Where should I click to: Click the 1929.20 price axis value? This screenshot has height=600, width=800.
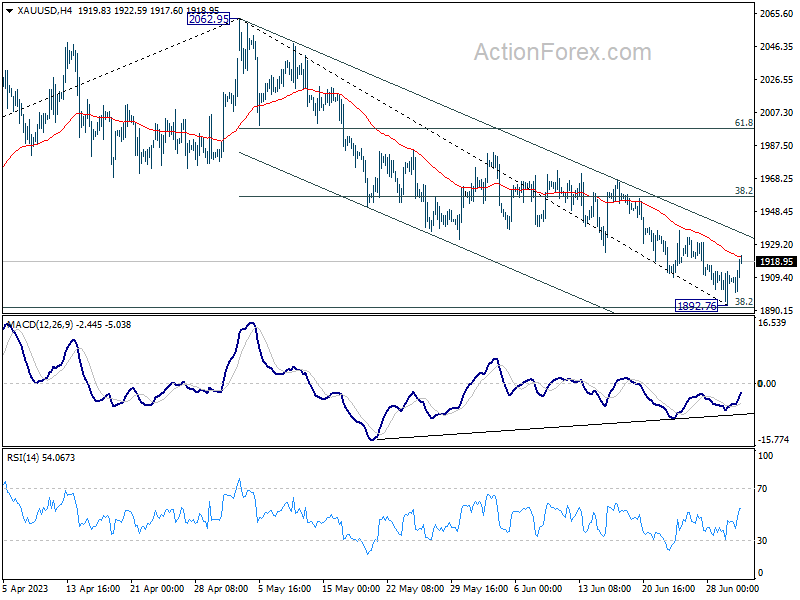pos(776,245)
